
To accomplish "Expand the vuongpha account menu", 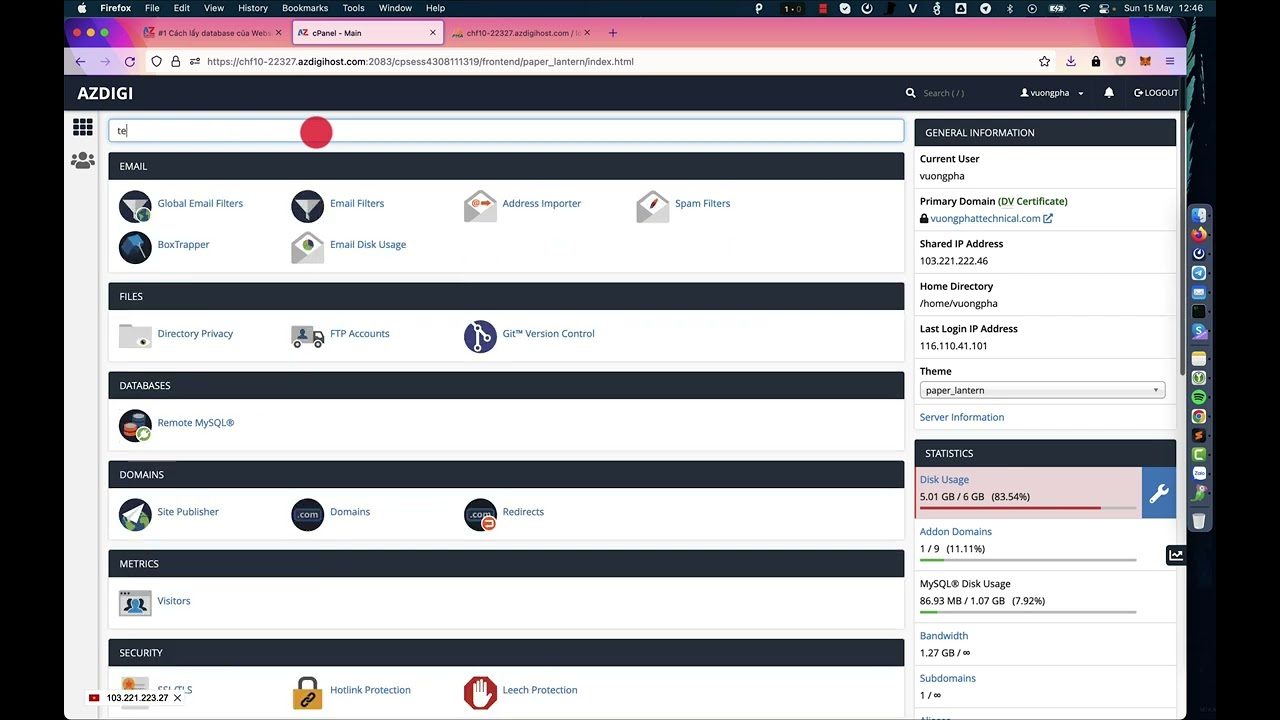I will [1049, 92].
